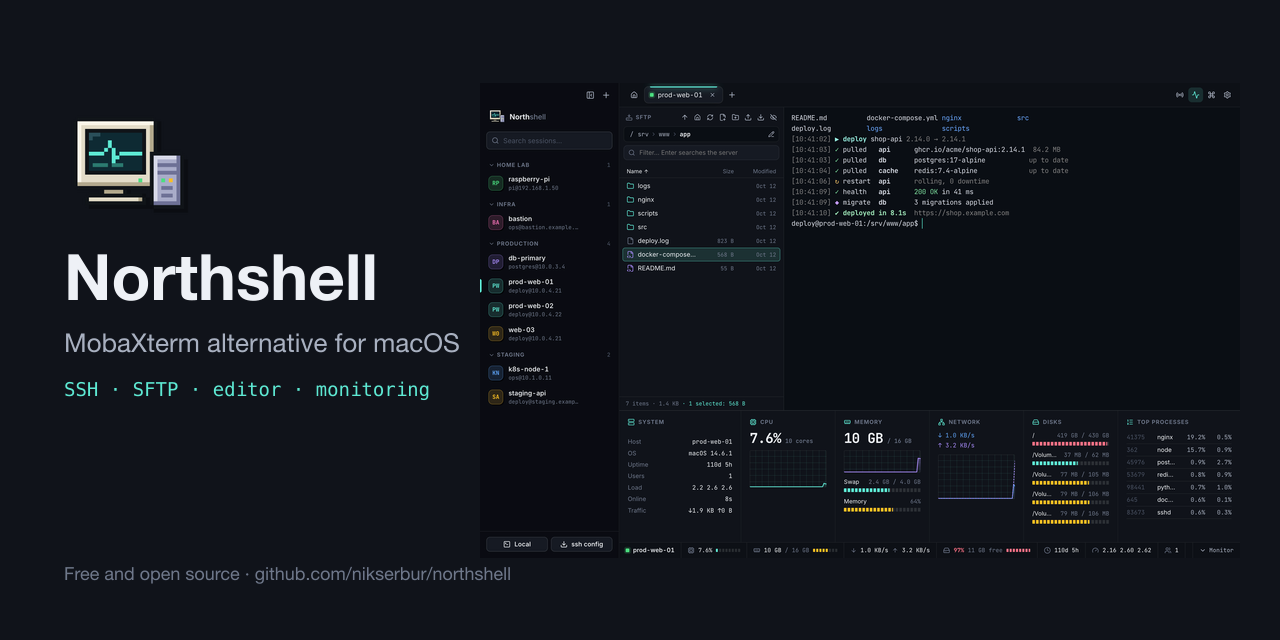Select the deploy.log file
Viewport: 1280px width, 640px height.
tap(701, 241)
